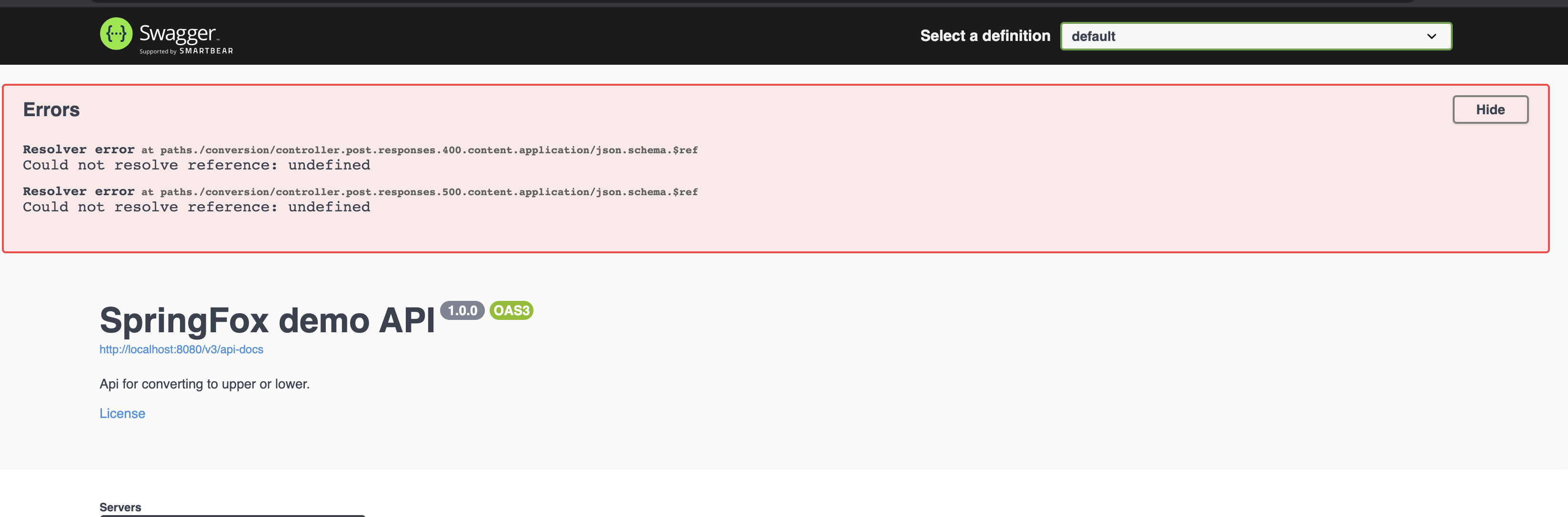This screenshot has width=1568, height=517.
Task: Open the License page
Action: click(x=122, y=413)
